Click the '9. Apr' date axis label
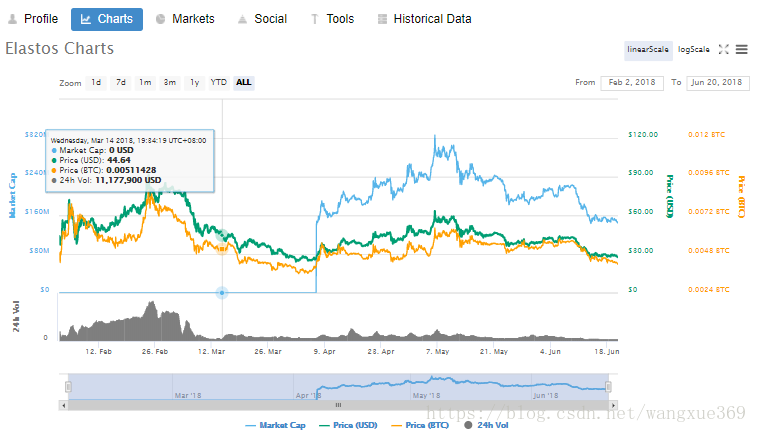This screenshot has height=433, width=757. tap(324, 351)
